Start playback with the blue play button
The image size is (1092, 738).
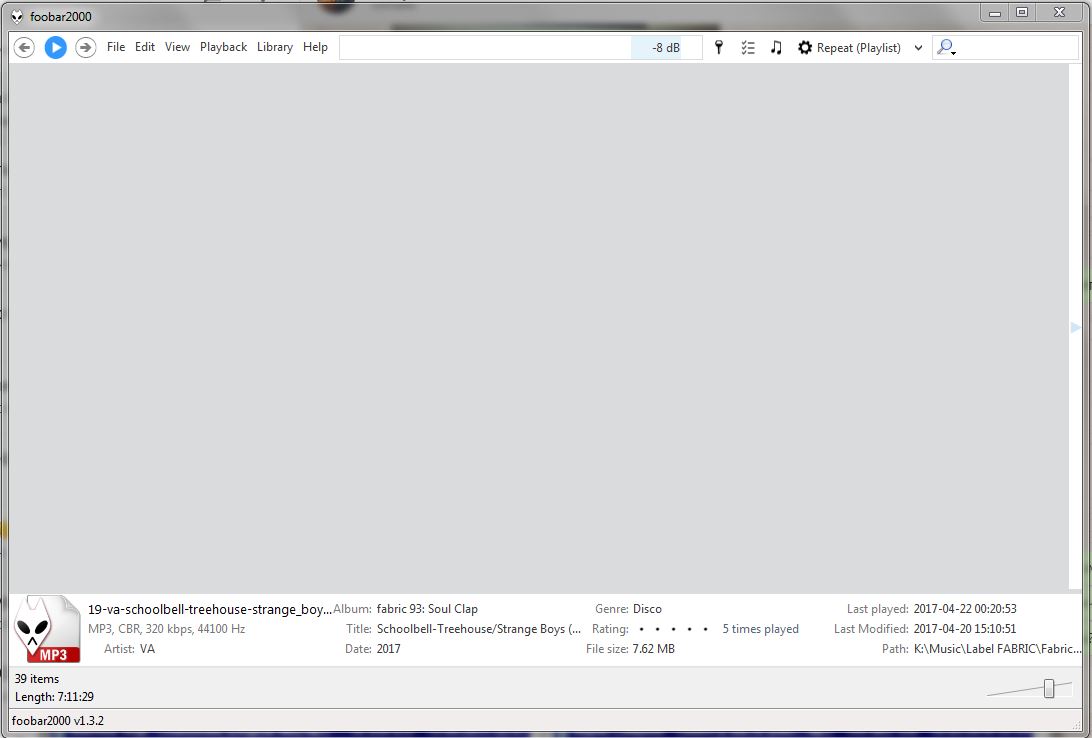(x=56, y=47)
